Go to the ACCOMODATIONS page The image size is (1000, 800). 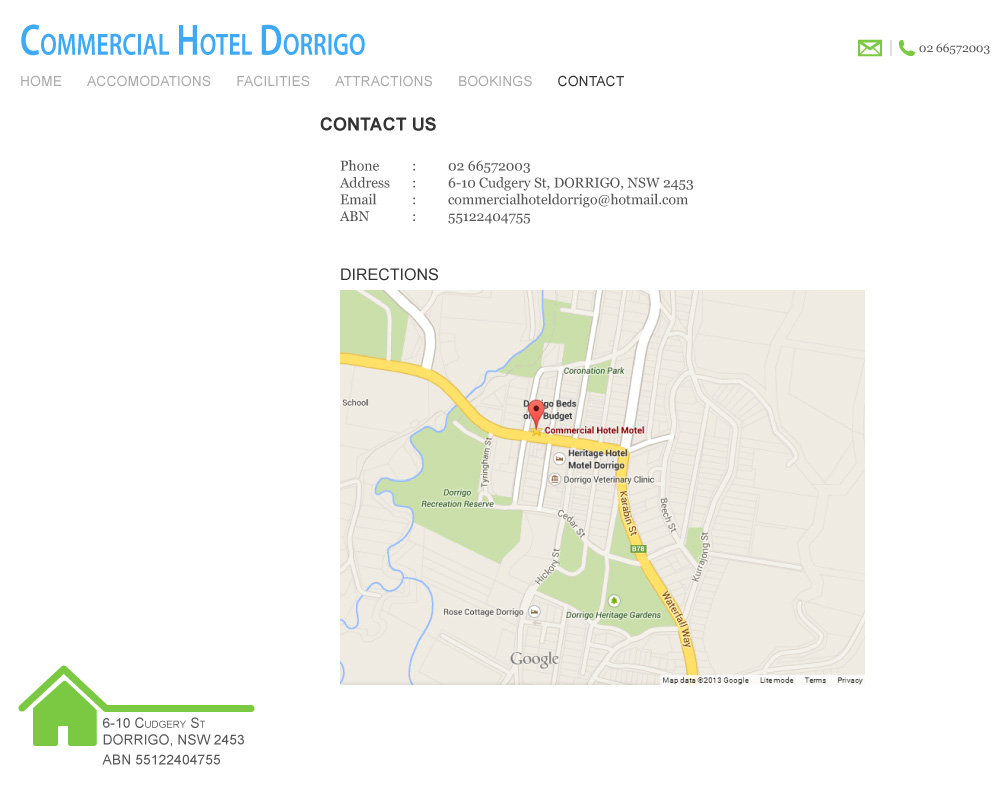pos(149,82)
